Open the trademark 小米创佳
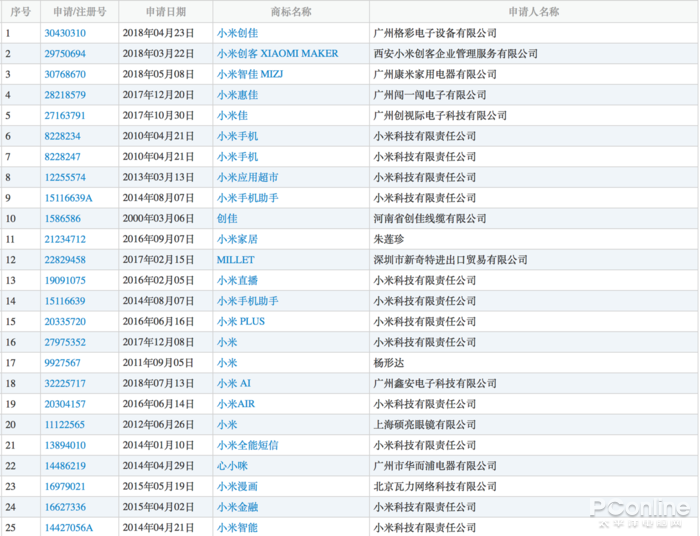This screenshot has height=536, width=700. click(237, 33)
